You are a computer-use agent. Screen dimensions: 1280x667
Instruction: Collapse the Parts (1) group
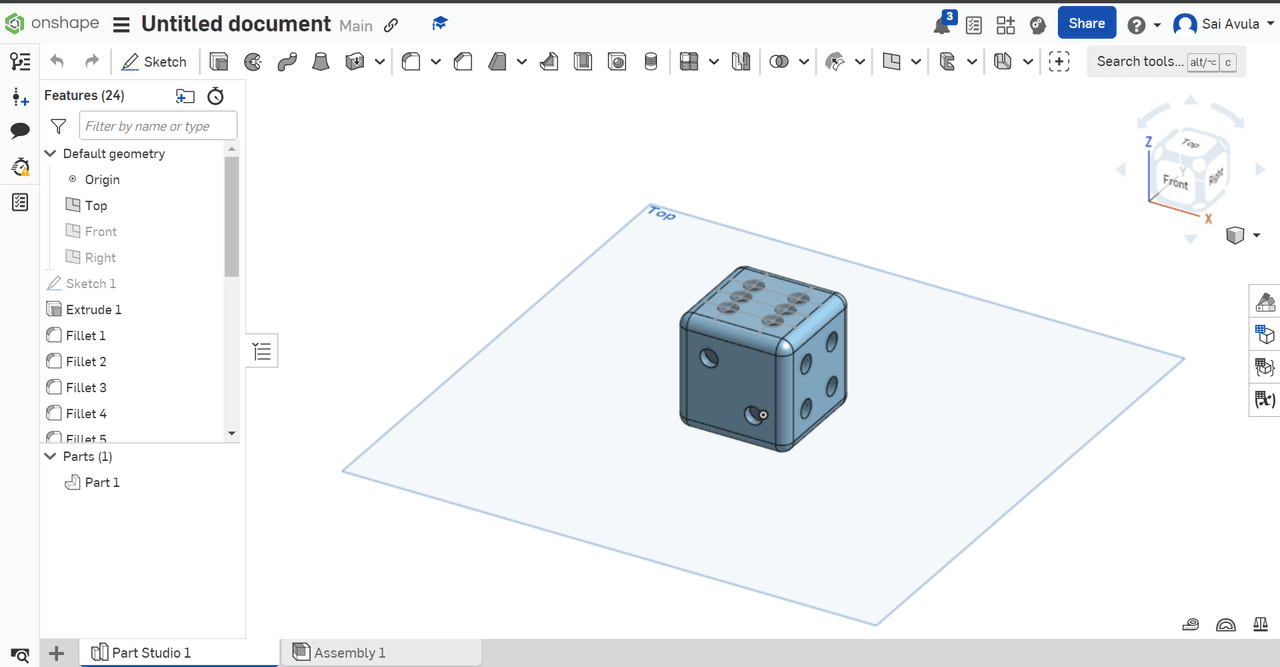(51, 456)
